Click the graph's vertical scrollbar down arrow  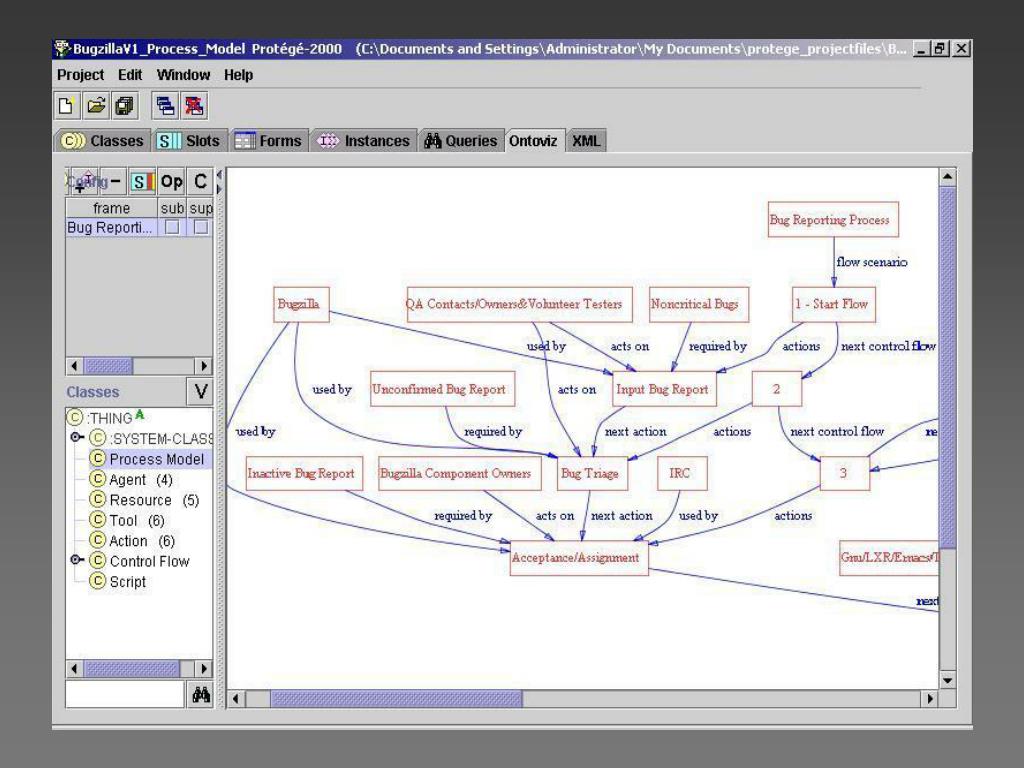click(947, 680)
